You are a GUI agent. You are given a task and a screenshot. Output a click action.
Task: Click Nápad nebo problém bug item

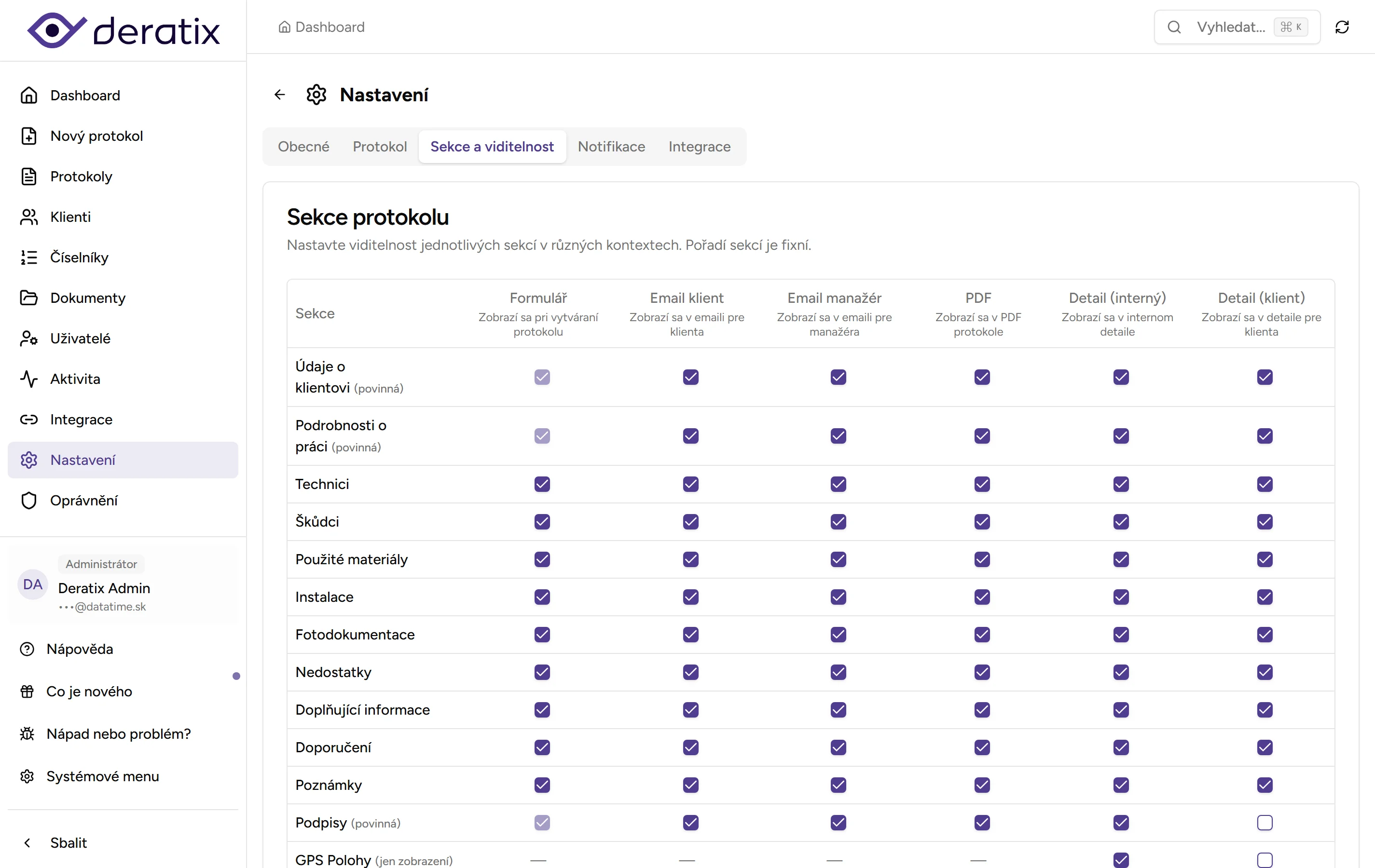[x=118, y=733]
